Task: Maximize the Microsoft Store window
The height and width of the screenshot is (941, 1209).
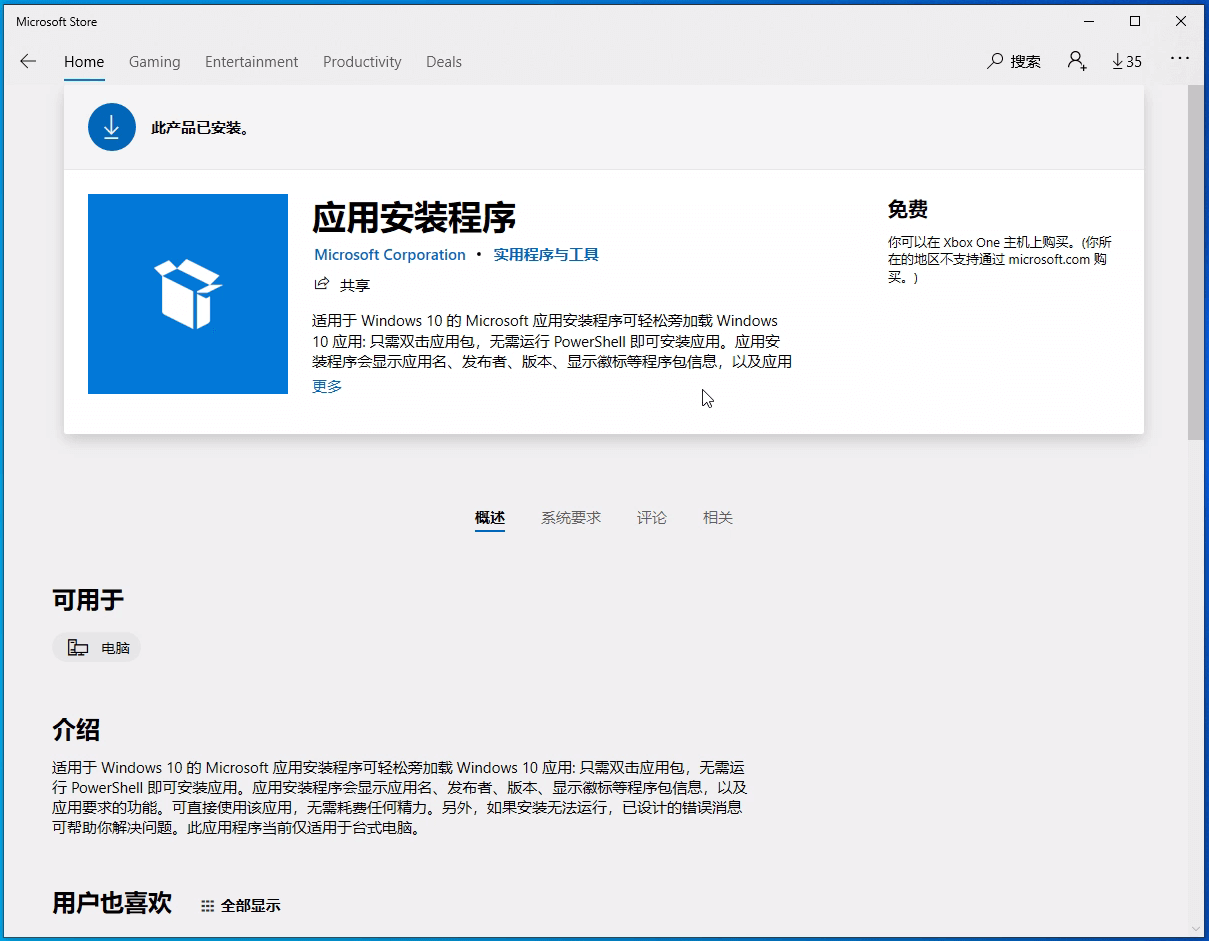Action: pos(1135,21)
